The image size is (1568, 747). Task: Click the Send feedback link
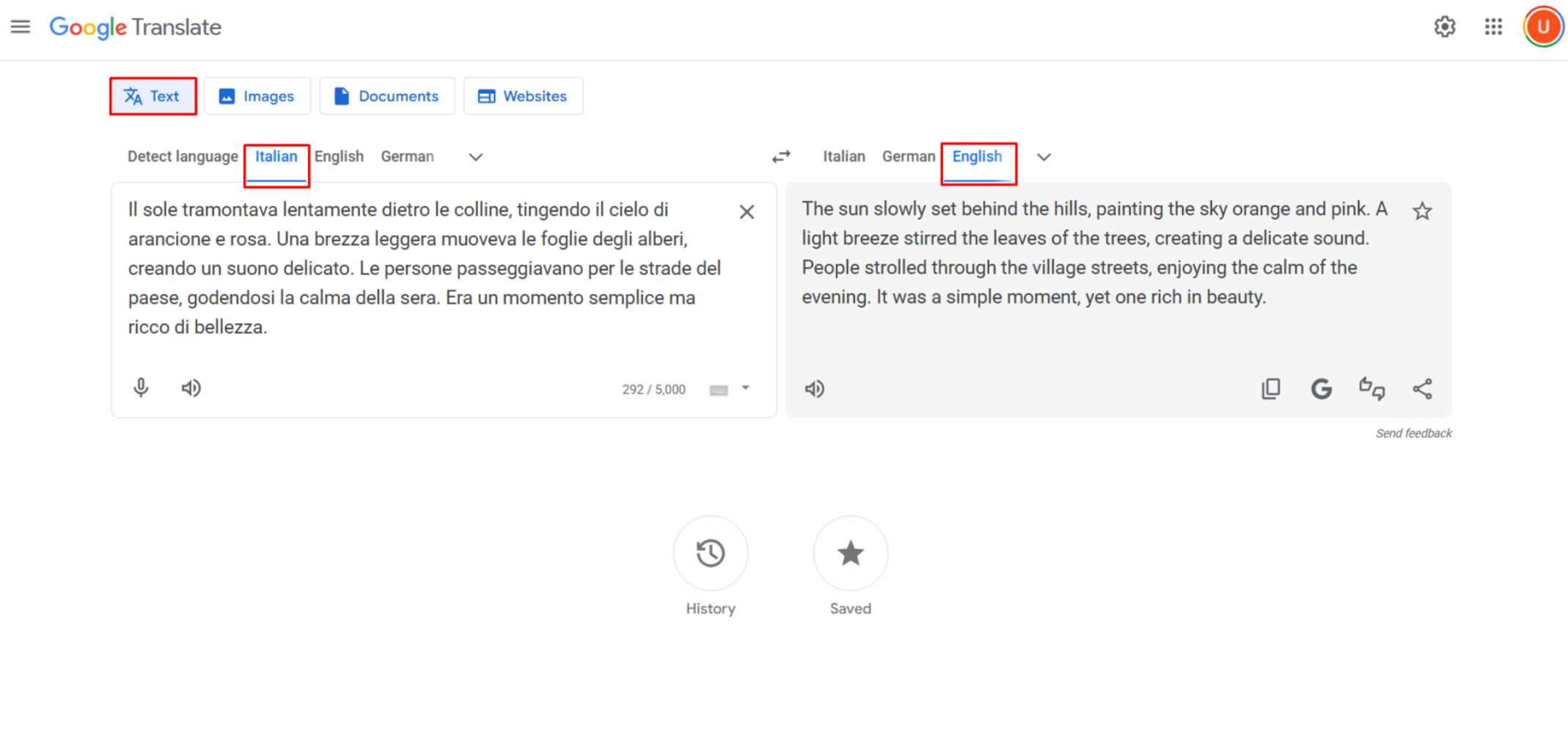point(1413,433)
